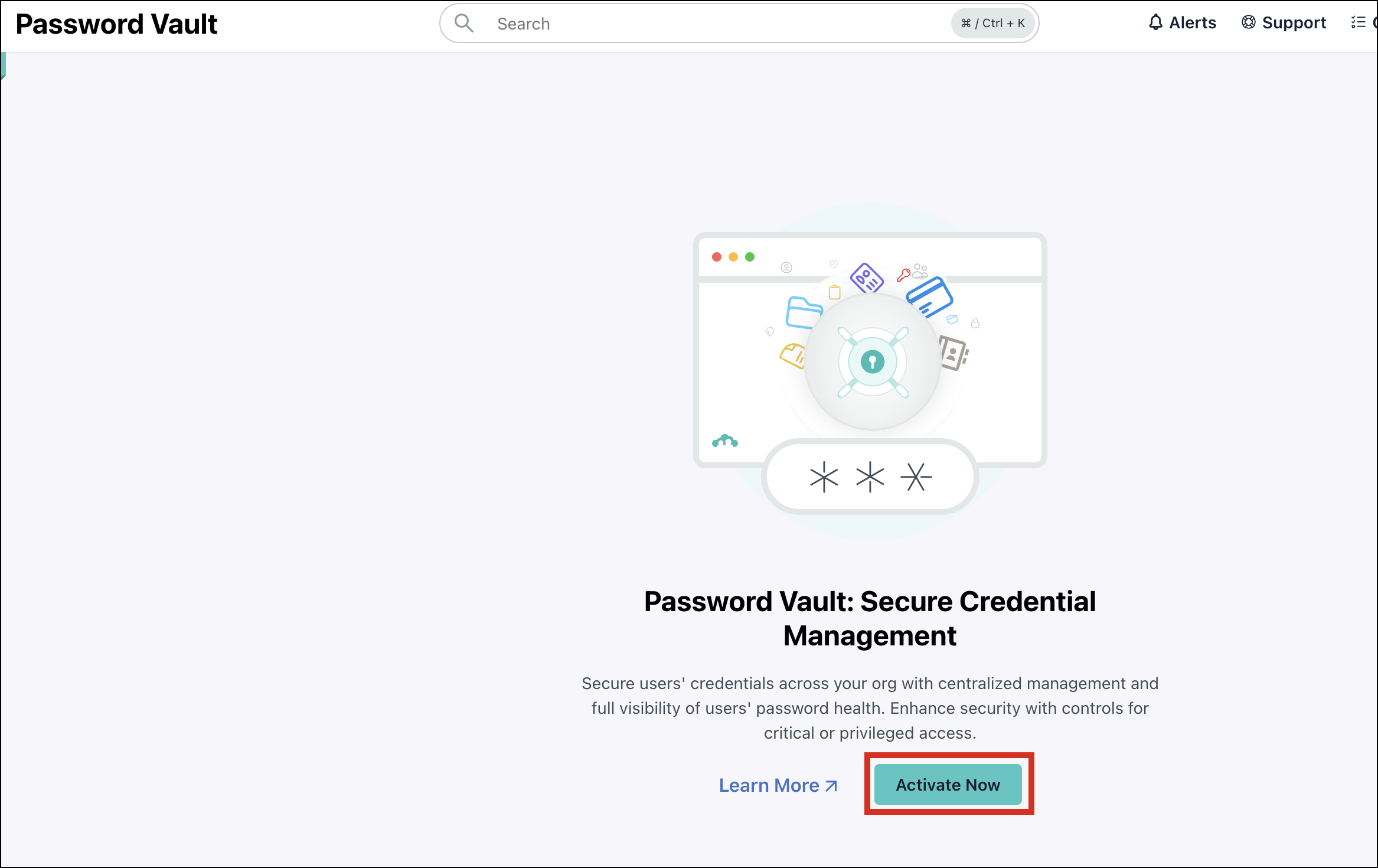Click the magnifying glass search icon
The height and width of the screenshot is (868, 1378).
coord(464,23)
